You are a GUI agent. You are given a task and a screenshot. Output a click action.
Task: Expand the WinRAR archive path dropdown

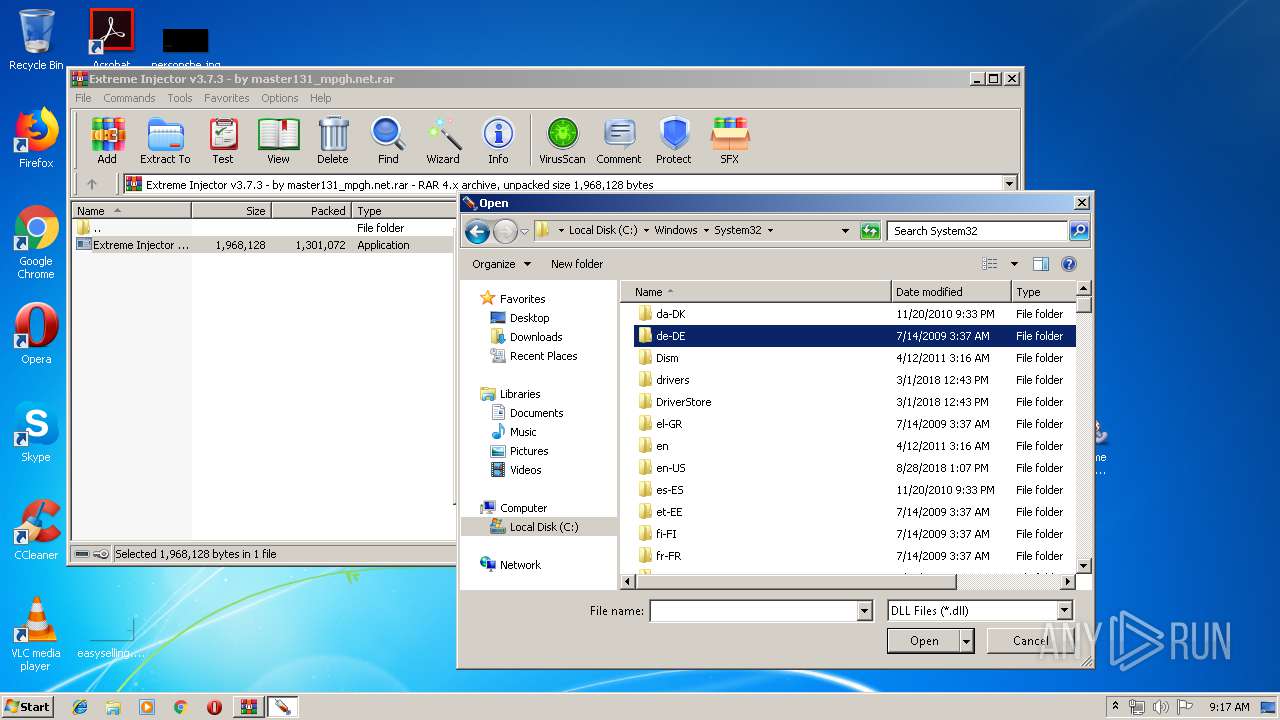point(1009,184)
